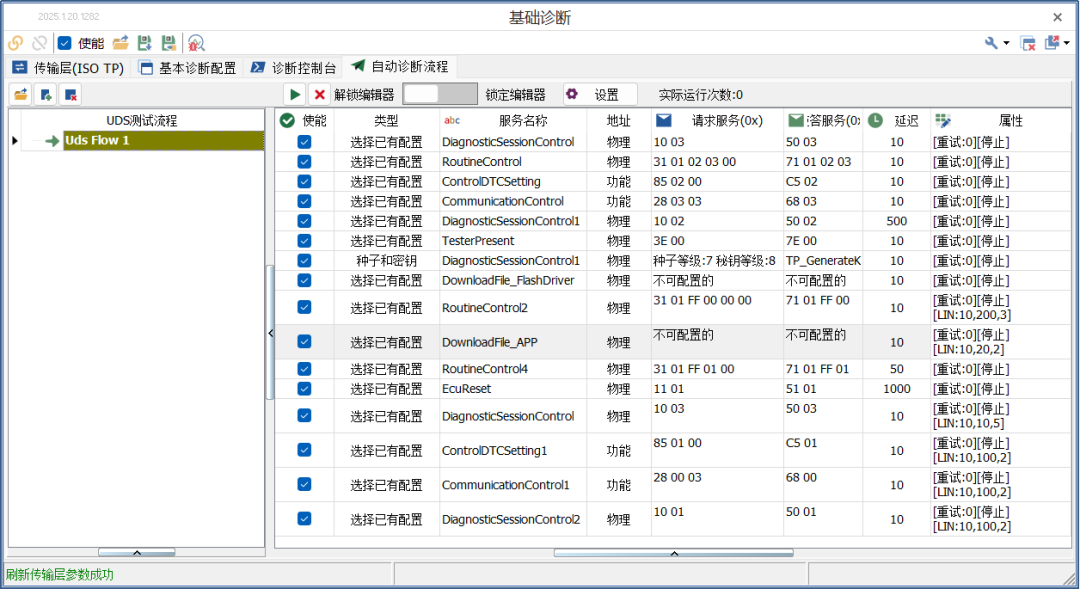Toggle checkbox for DownloadFile_FlashDriver row
Viewport: 1080px width, 589px height.
(304, 280)
